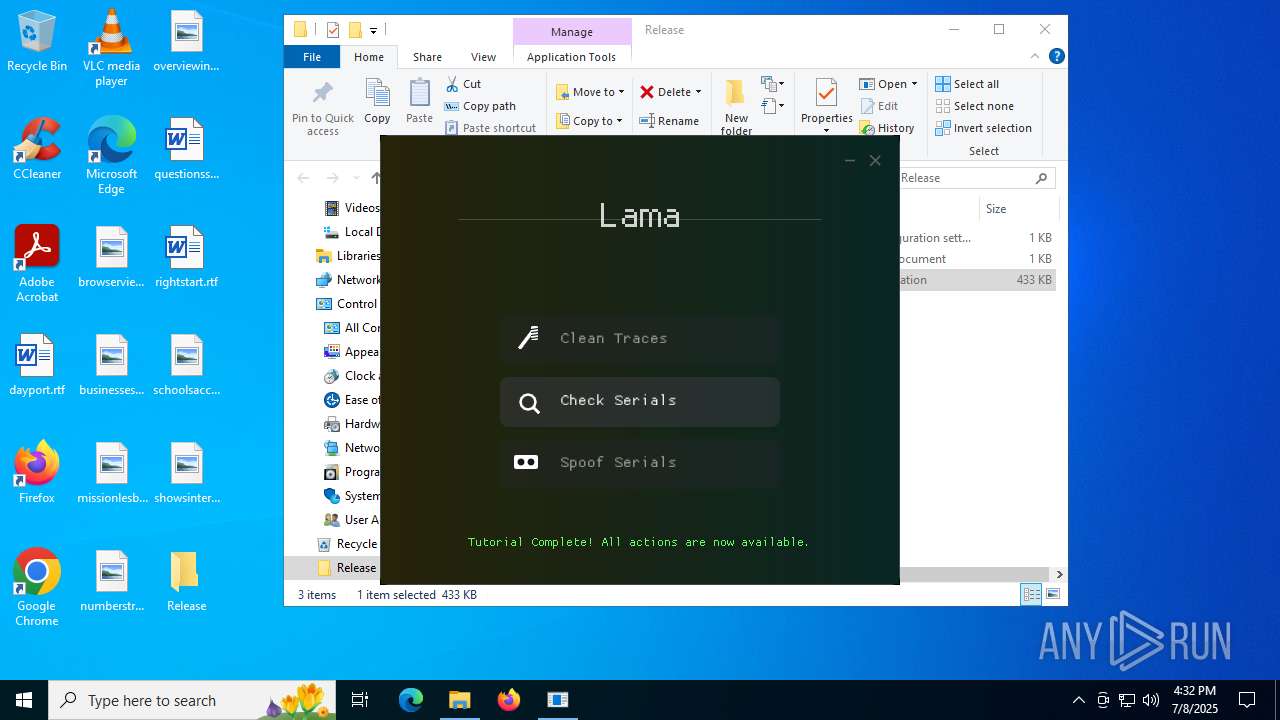Click the Windows Start button

click(x=24, y=700)
